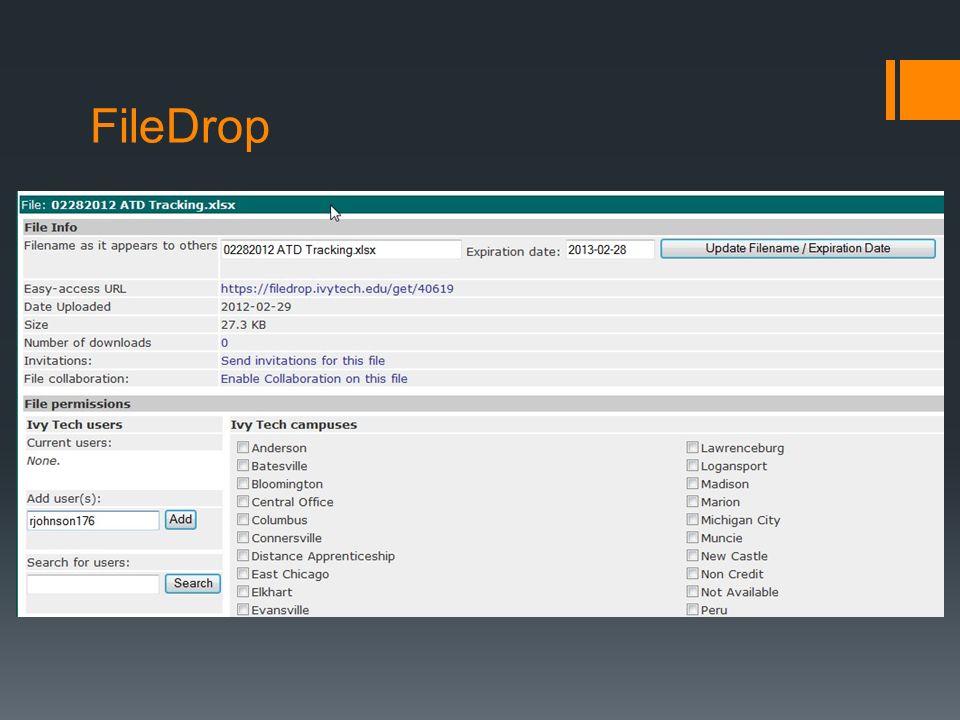
Task: Click the Add user(s) text field
Action: pyautogui.click(x=93, y=520)
